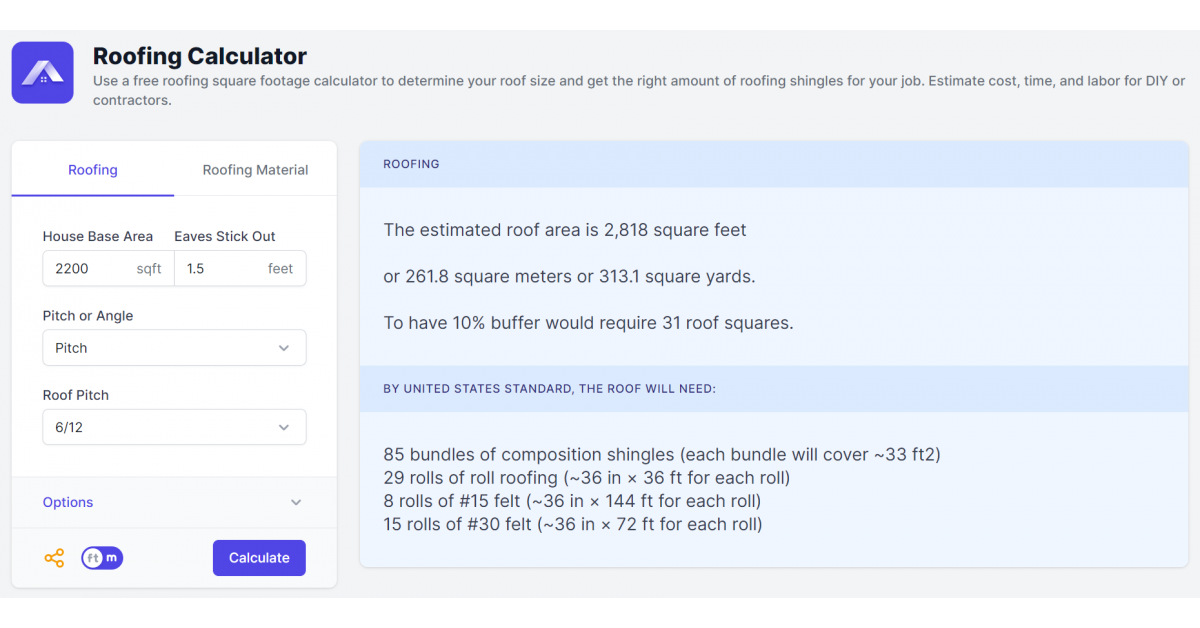Viewport: 1200px width, 628px height.
Task: Open the Pitch or Angle dropdown
Action: click(174, 348)
